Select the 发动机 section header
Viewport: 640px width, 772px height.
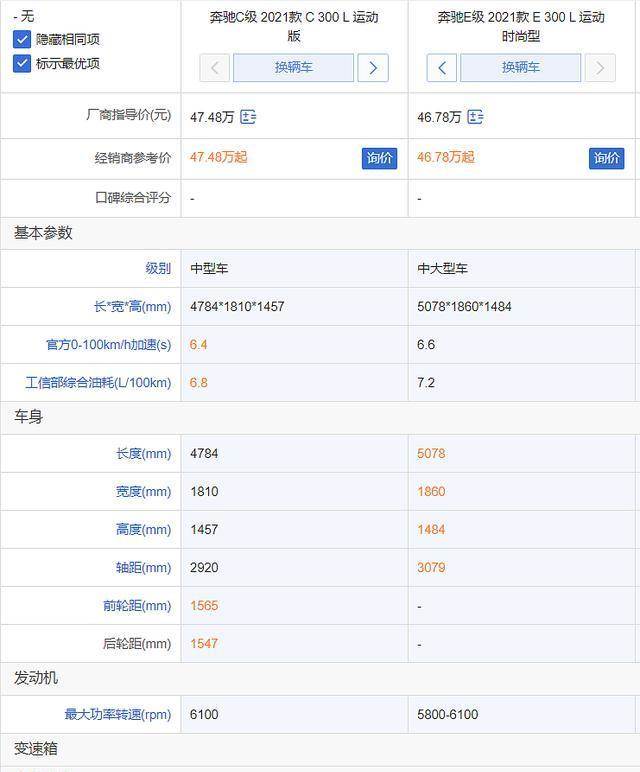point(36,678)
